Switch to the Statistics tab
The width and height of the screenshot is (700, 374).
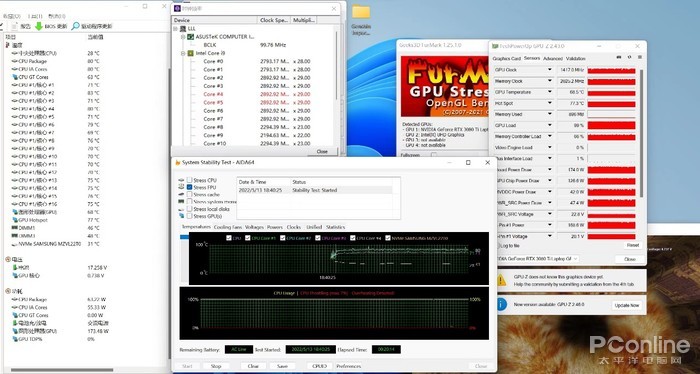pyautogui.click(x=335, y=227)
